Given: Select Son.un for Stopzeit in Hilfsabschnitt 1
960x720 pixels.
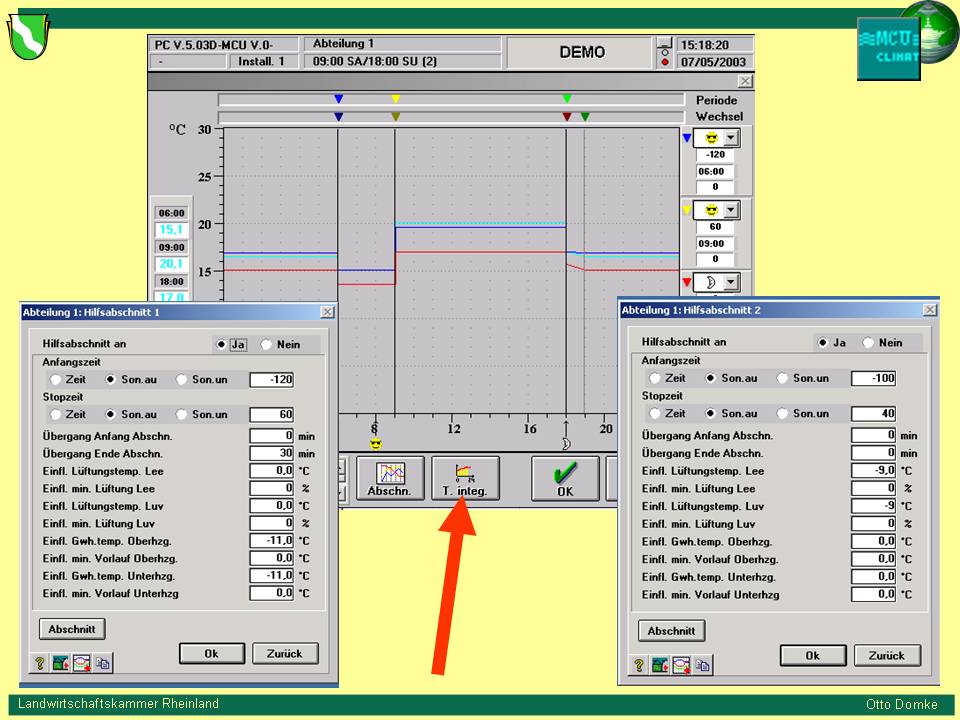Looking at the screenshot, I should coord(182,414).
